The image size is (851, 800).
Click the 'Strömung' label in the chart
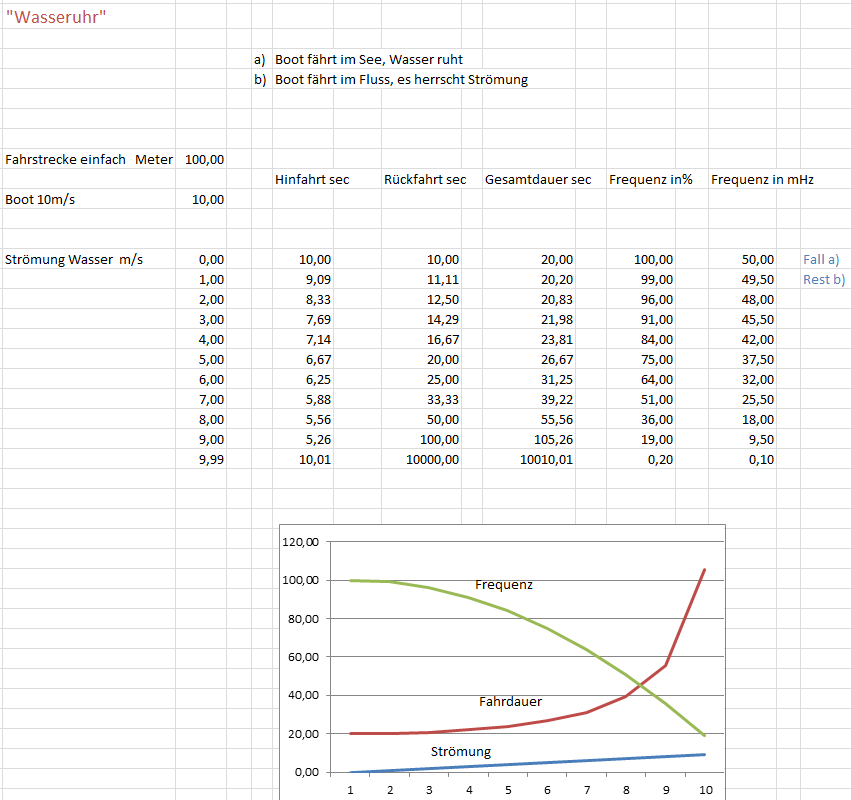(x=461, y=752)
